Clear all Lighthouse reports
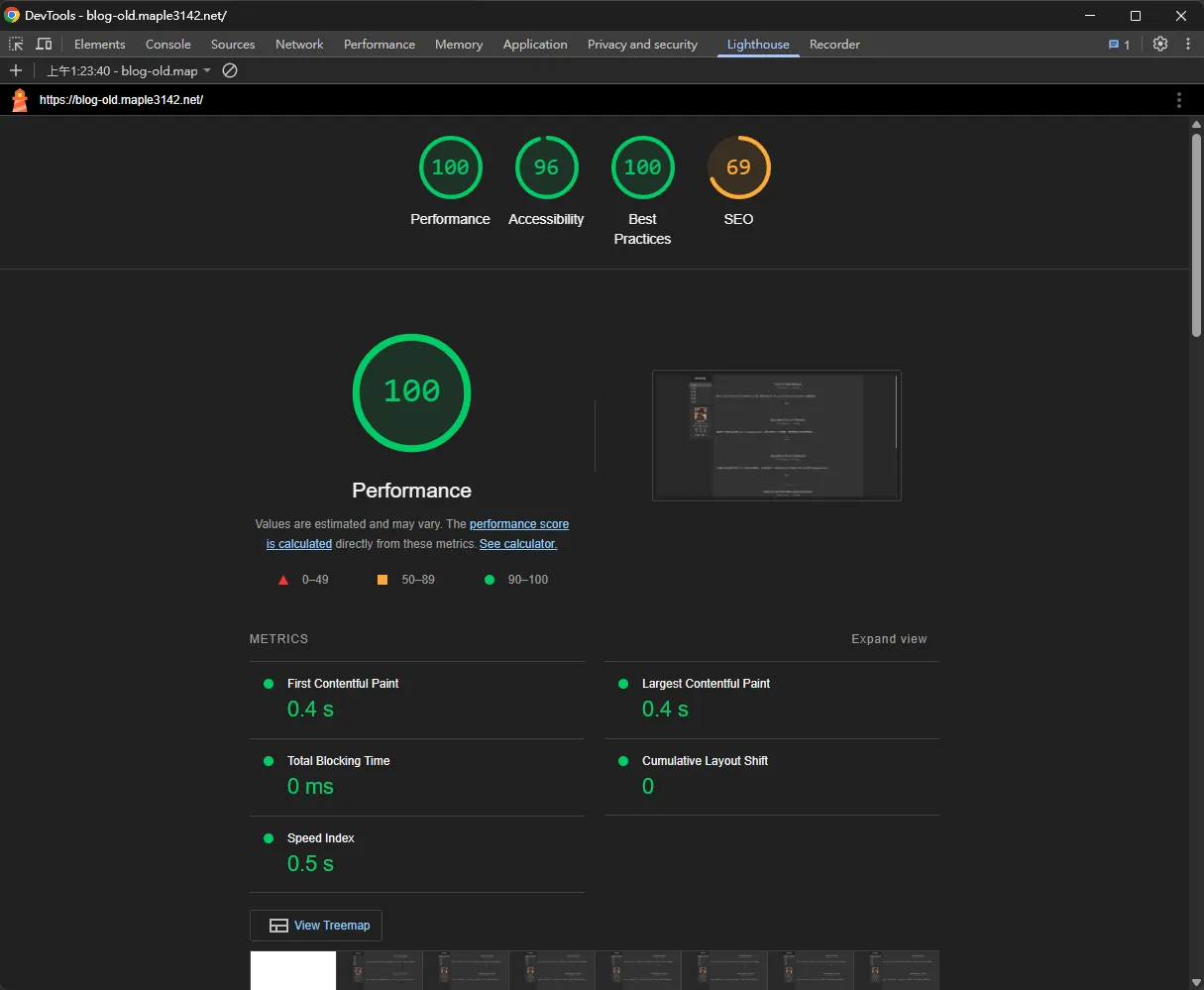1204x990 pixels. (x=229, y=70)
